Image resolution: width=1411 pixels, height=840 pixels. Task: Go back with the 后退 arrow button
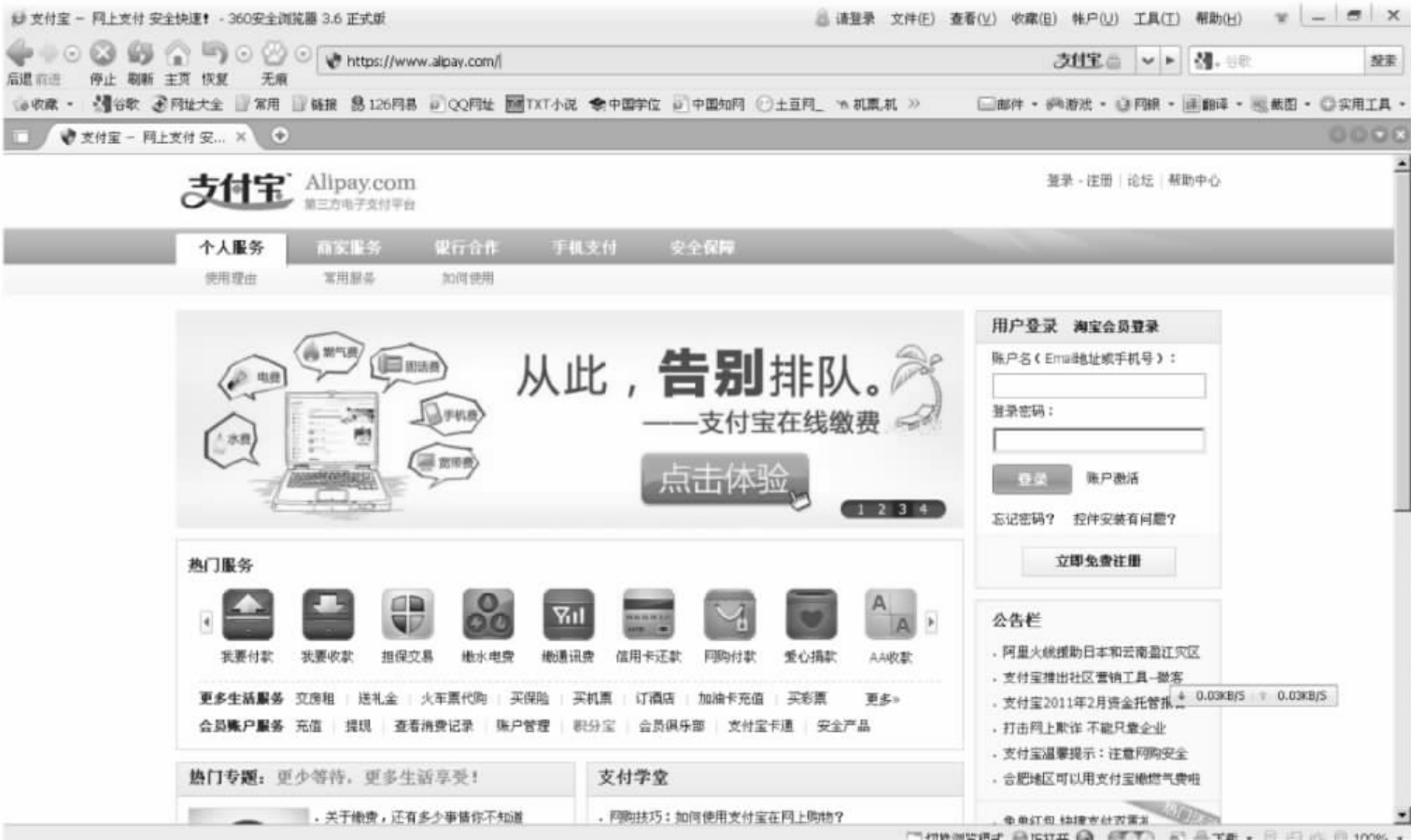tap(19, 53)
